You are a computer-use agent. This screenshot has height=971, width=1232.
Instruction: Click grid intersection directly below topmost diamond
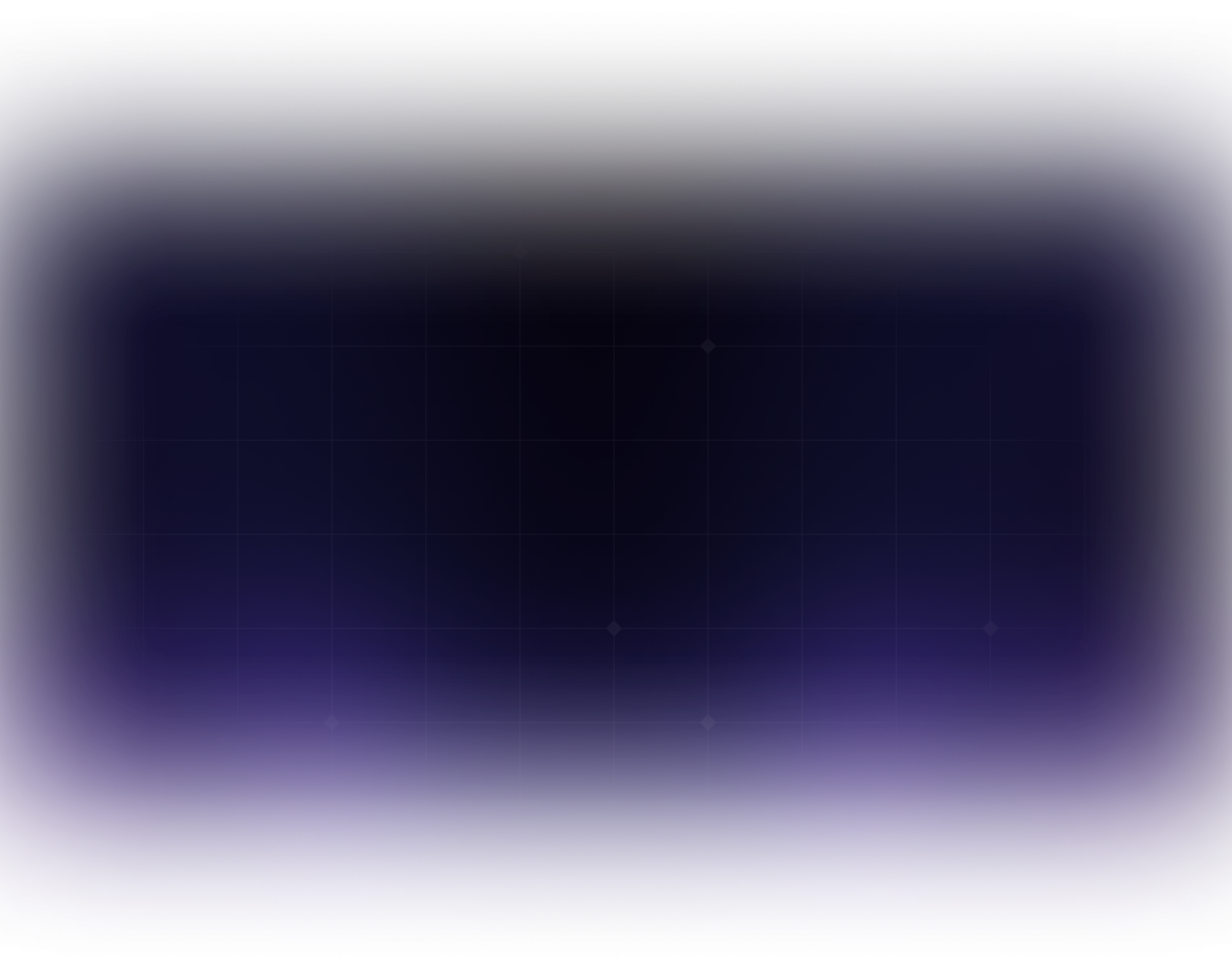click(x=520, y=346)
